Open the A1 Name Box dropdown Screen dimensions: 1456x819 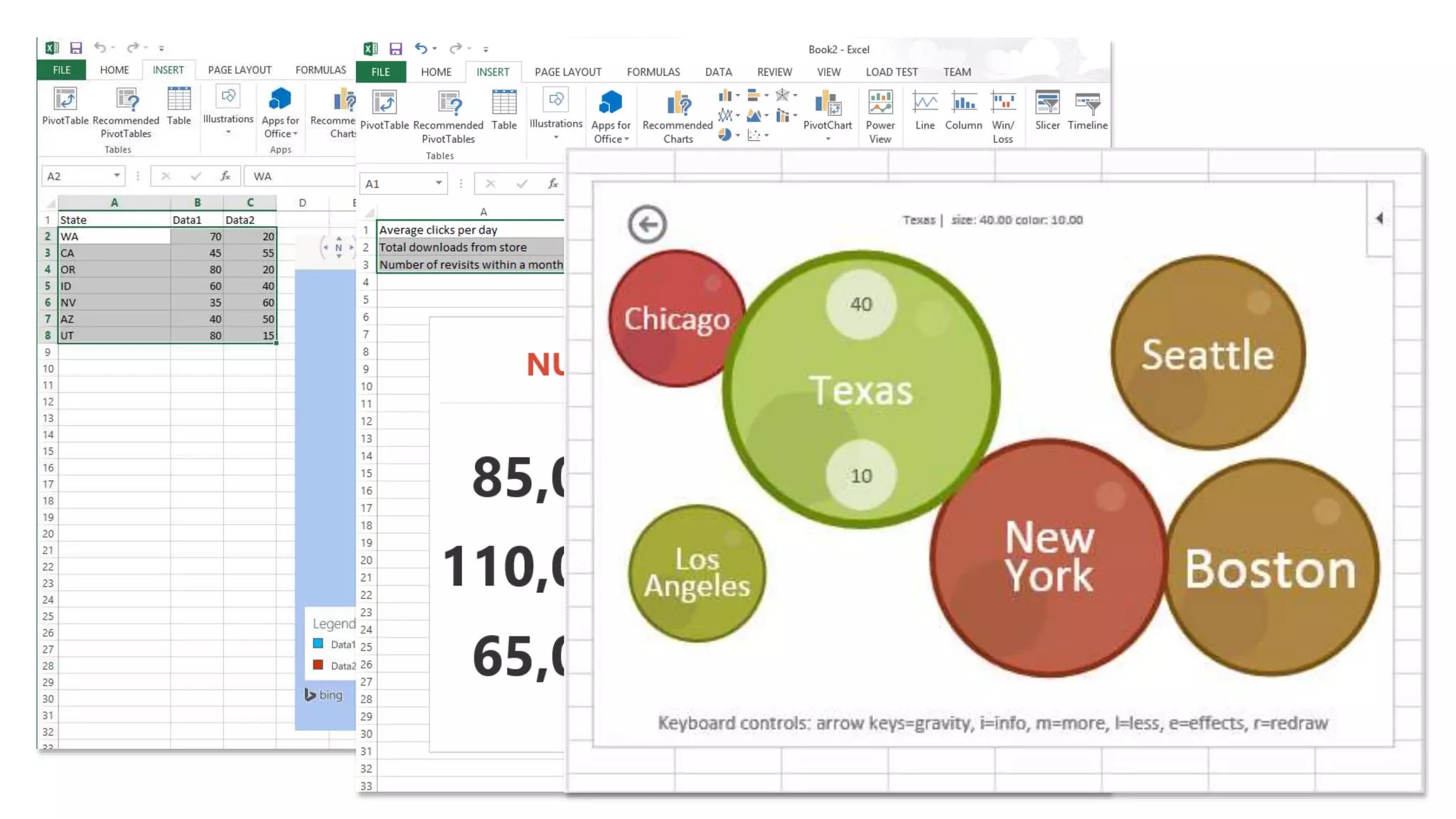click(x=439, y=183)
